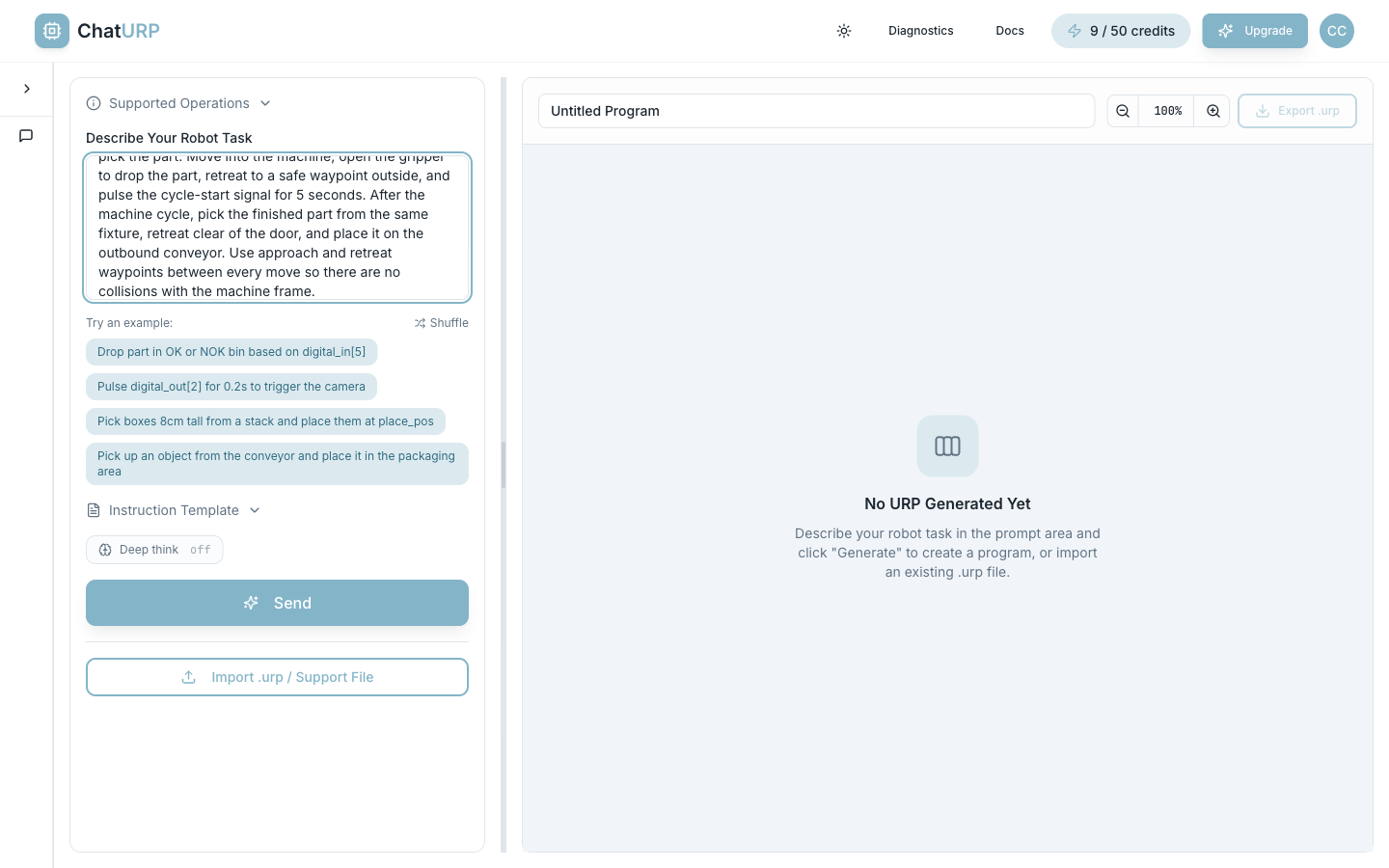This screenshot has height=868, width=1389.
Task: Toggle the light/dark theme sun icon
Action: pos(844,31)
